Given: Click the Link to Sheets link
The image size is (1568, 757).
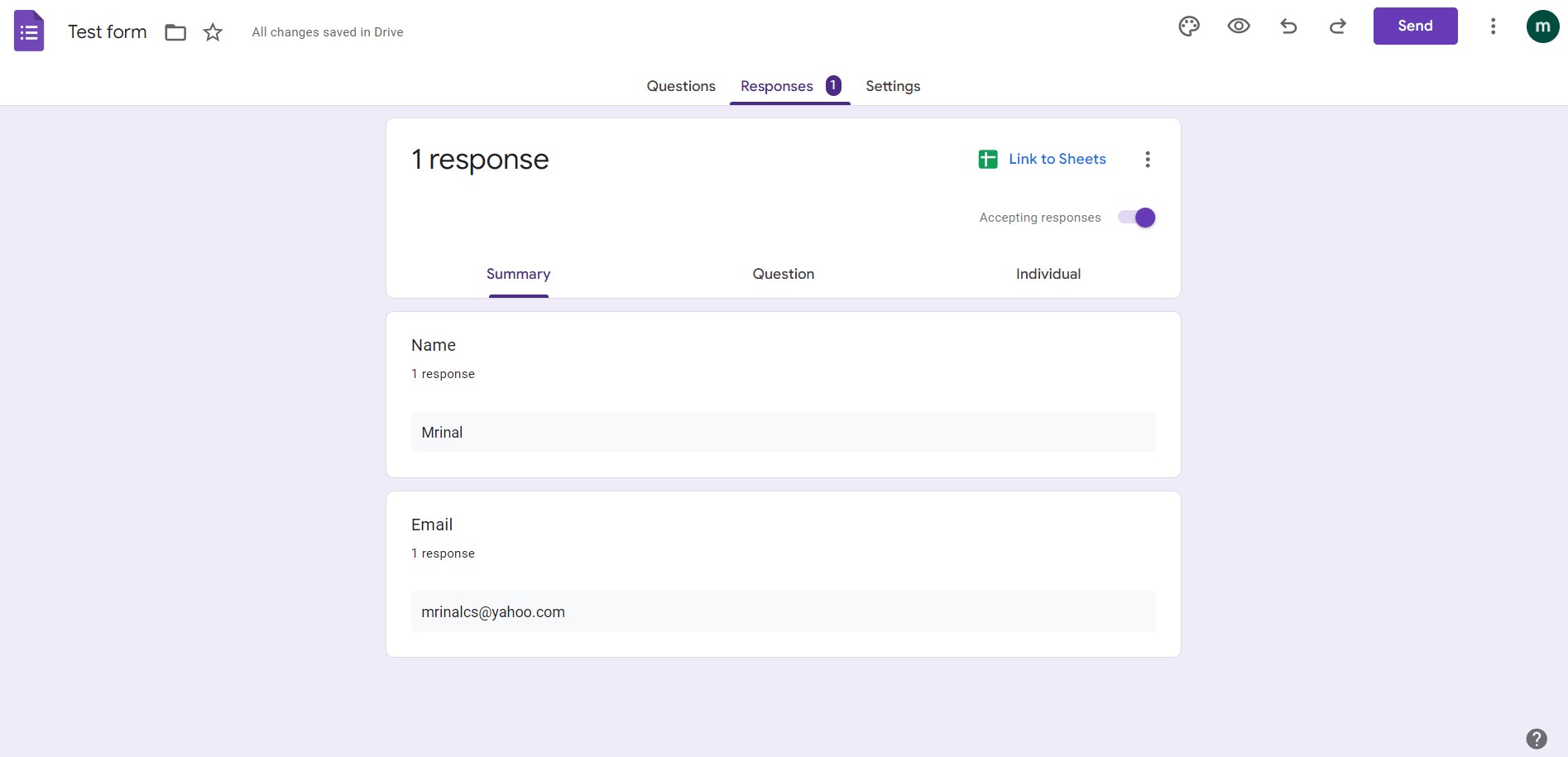Looking at the screenshot, I should (1057, 158).
